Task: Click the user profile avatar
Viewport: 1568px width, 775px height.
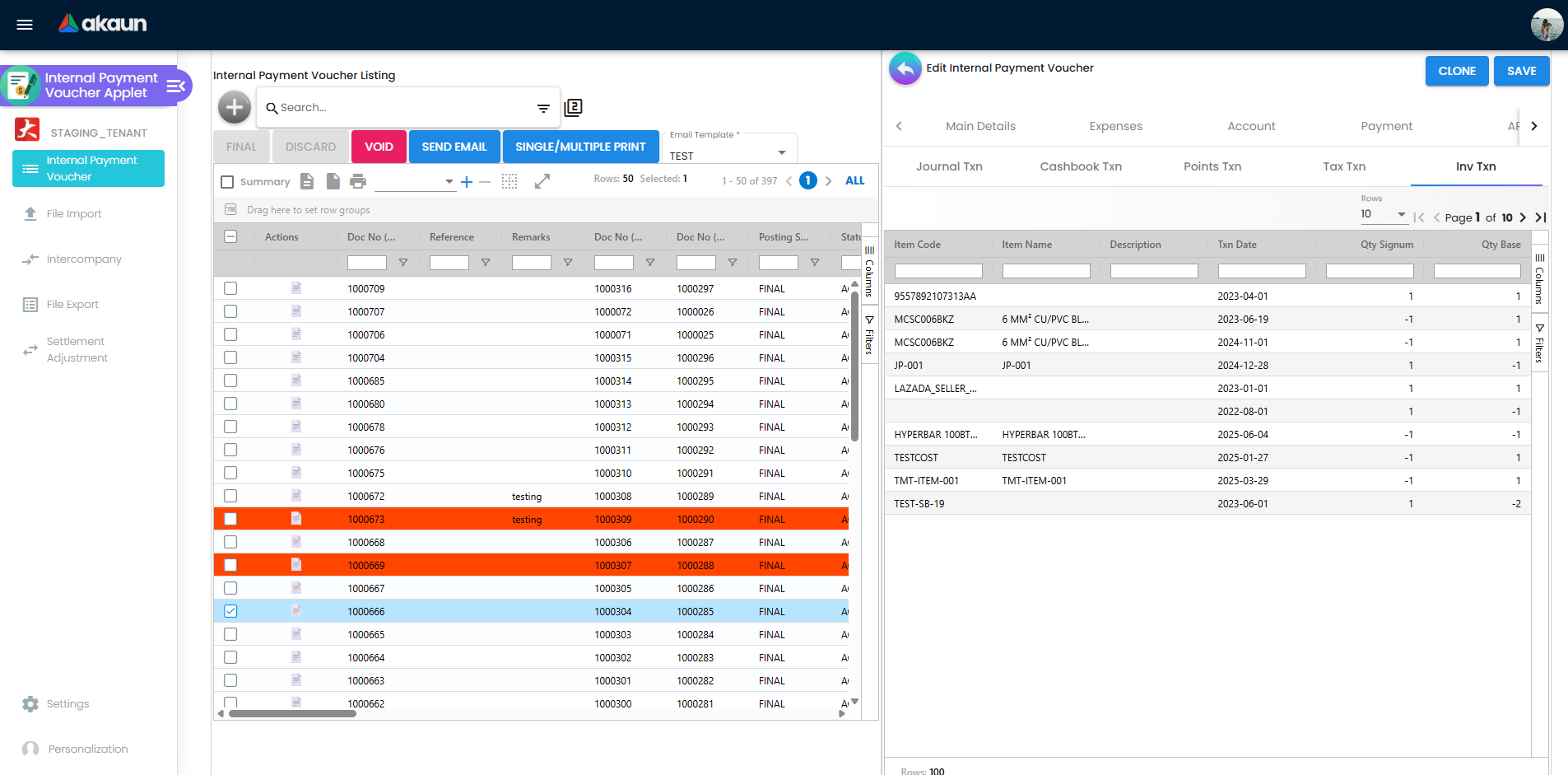Action: (1546, 25)
